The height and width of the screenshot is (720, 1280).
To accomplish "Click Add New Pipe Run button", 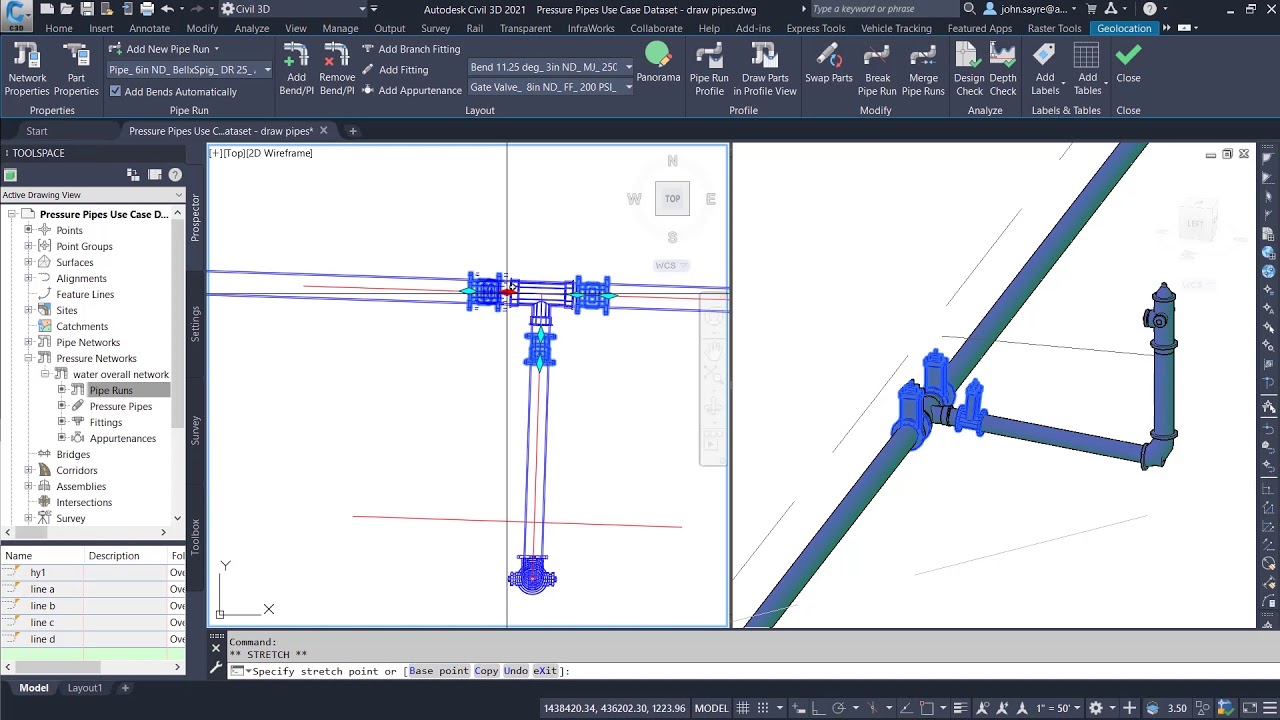I will tap(165, 48).
